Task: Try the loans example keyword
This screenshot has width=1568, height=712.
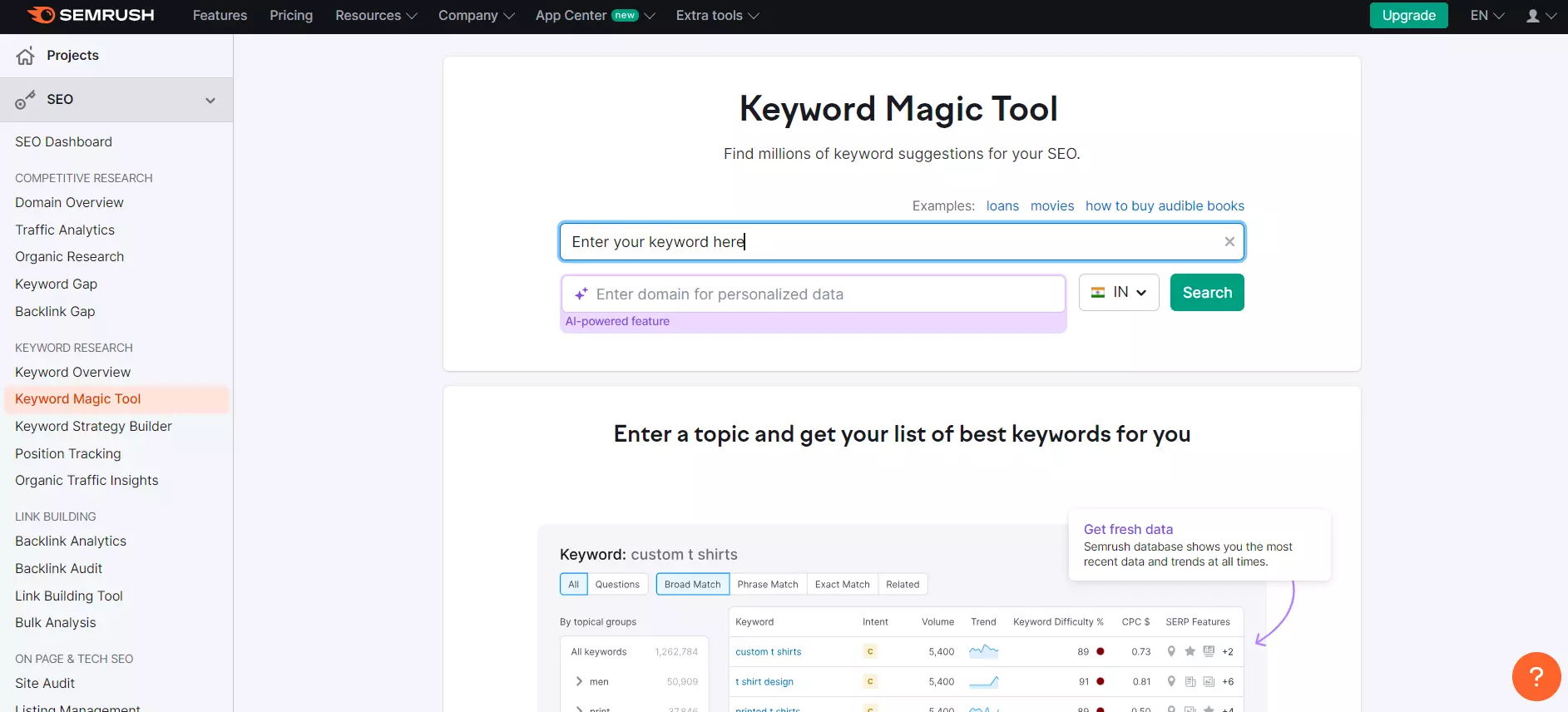Action: pyautogui.click(x=1002, y=206)
